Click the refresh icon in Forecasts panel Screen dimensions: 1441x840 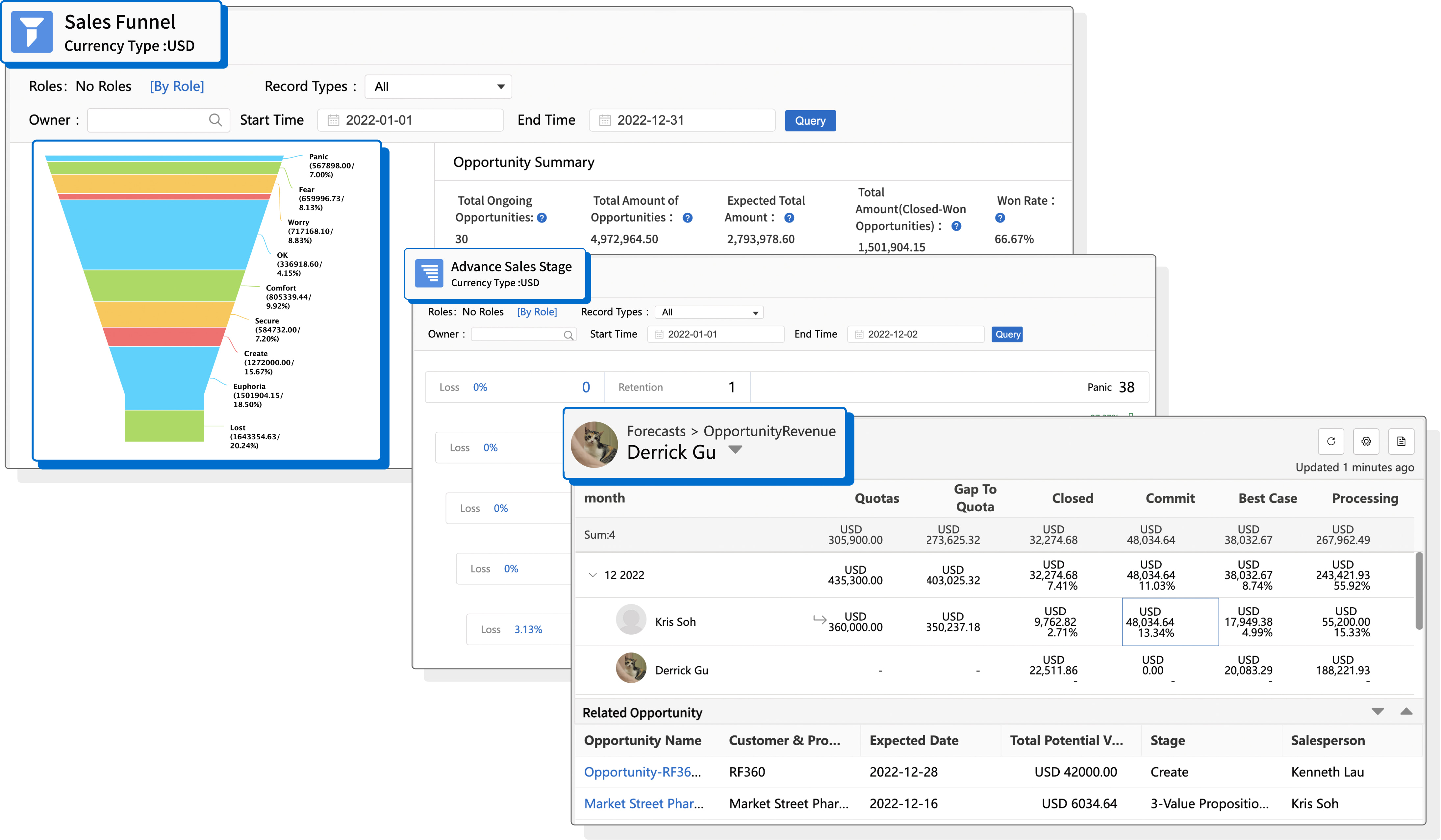(1331, 442)
